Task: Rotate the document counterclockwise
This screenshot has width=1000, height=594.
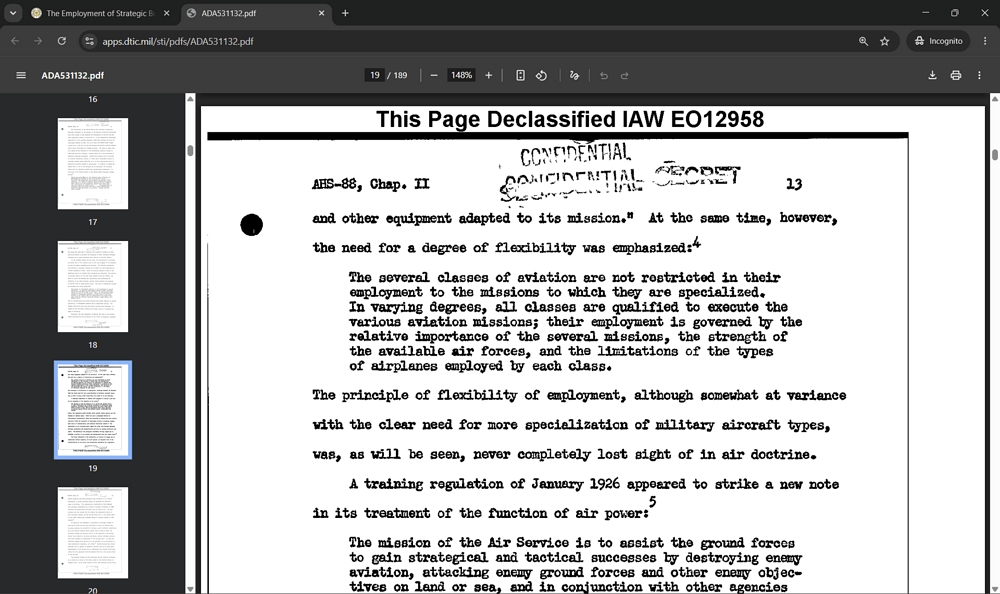Action: (541, 75)
